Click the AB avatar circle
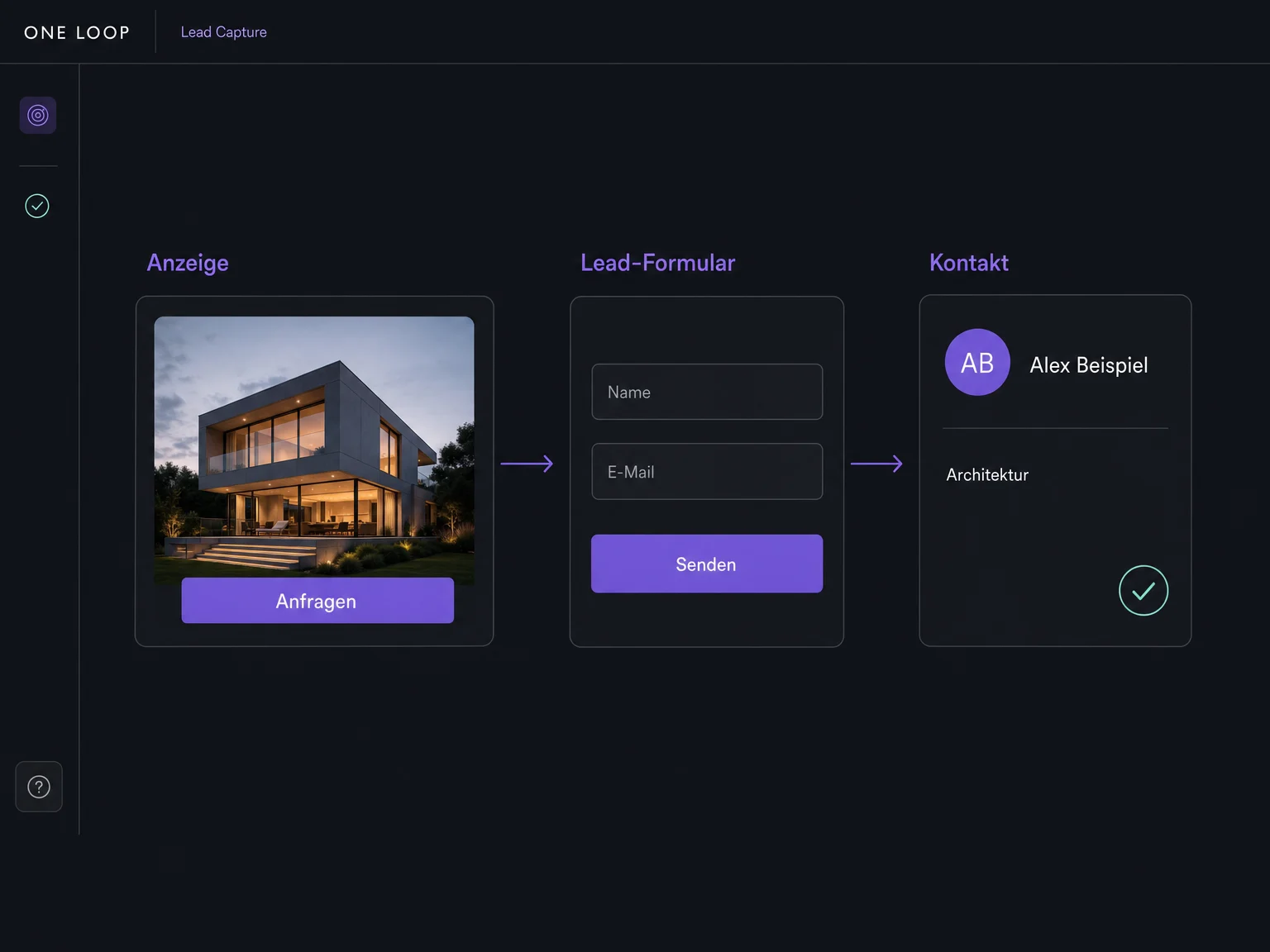 click(977, 363)
